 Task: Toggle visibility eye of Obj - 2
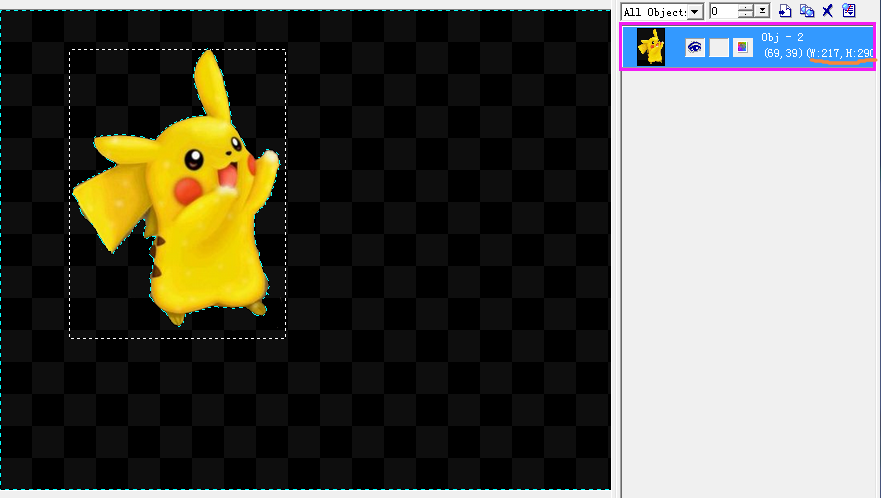pos(695,47)
